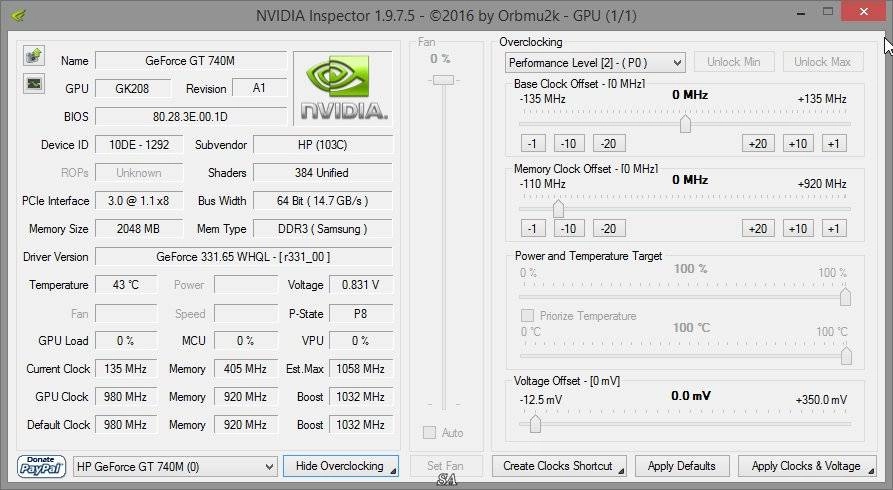Toggle the Priorize Temperature checkbox

click(x=527, y=316)
